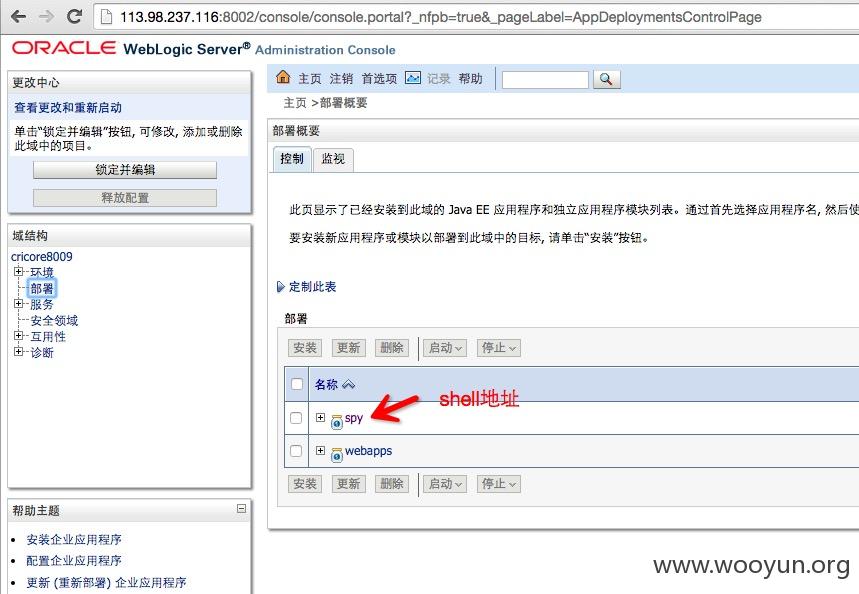Click 主页 in the breadcrumb
Viewport: 859px width, 594px height.
pos(295,103)
